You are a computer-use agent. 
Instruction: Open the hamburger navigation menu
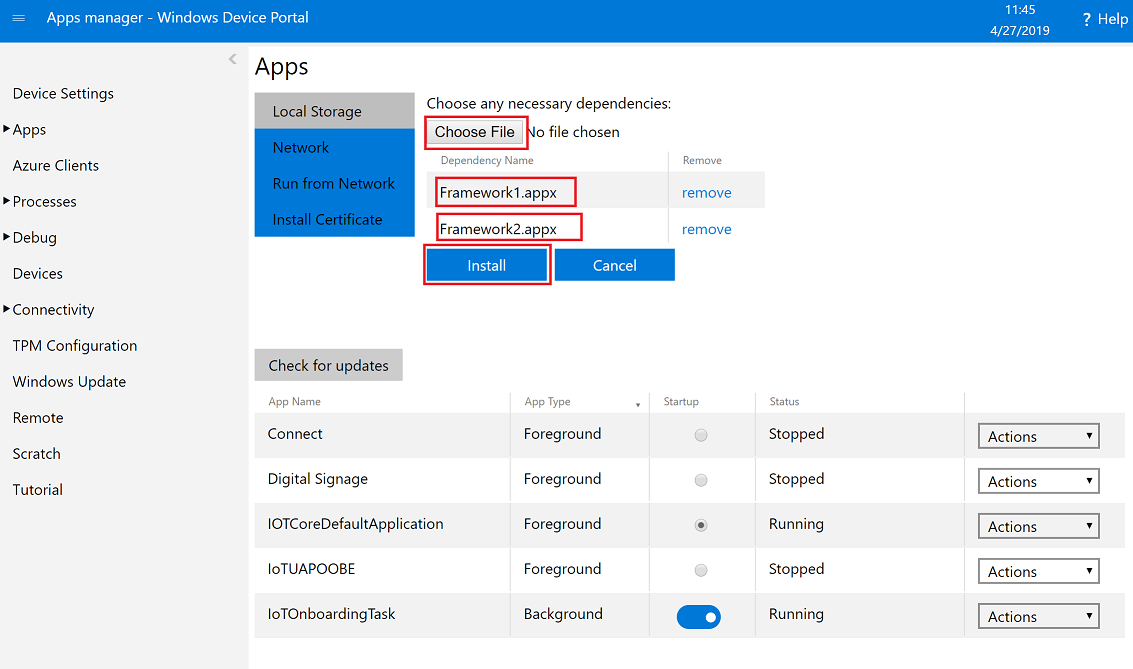[18, 18]
